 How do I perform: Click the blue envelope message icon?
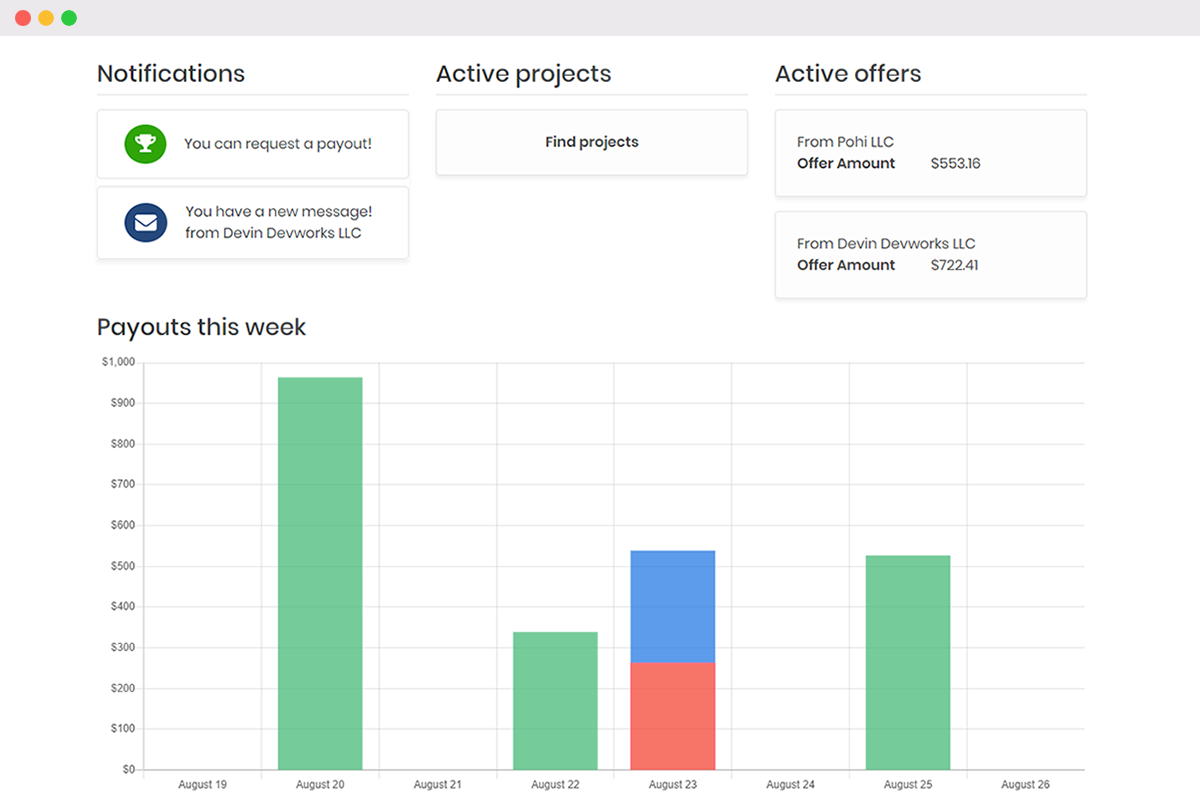click(145, 222)
